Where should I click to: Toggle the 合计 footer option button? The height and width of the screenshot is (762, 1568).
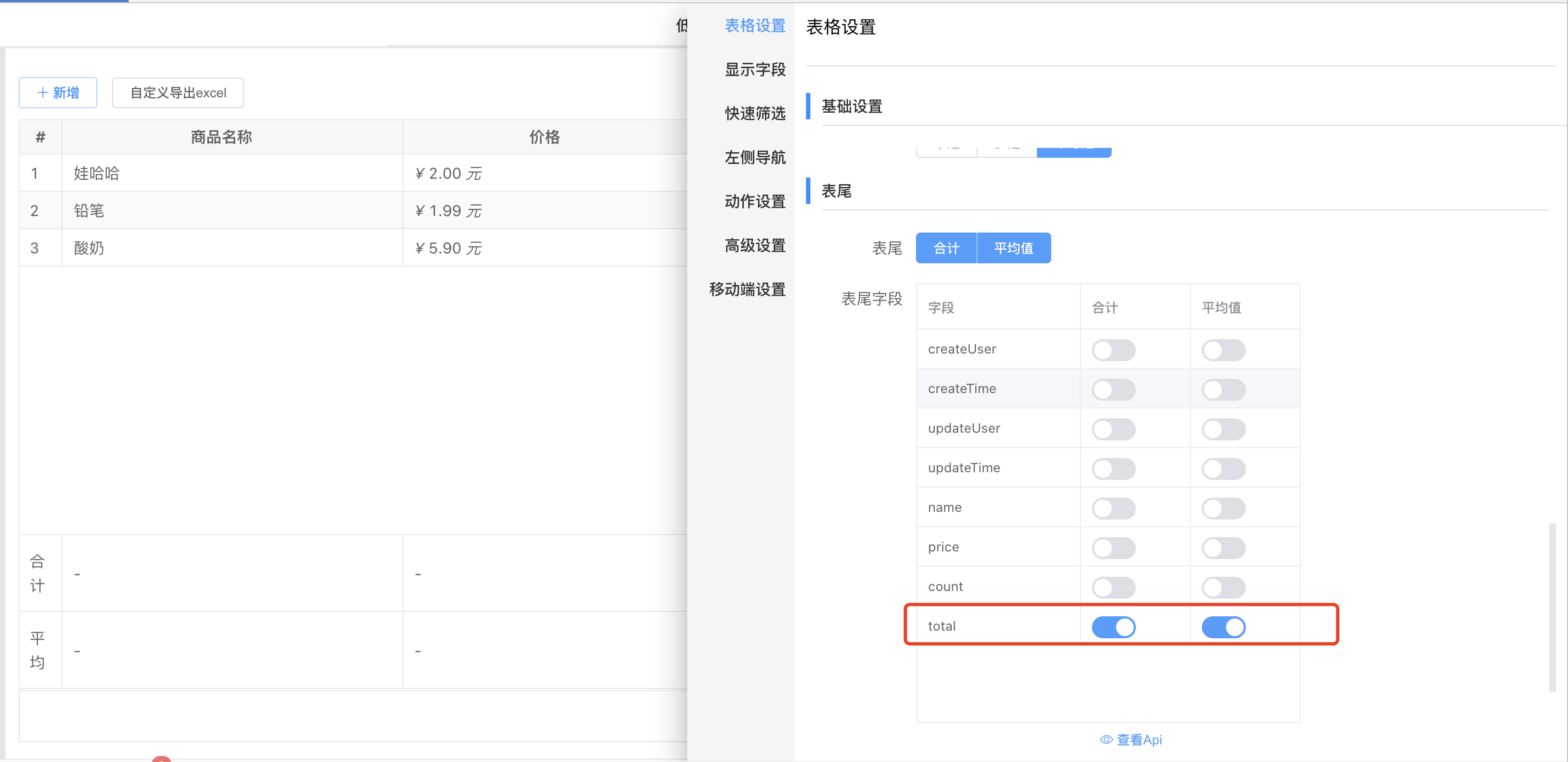(946, 248)
